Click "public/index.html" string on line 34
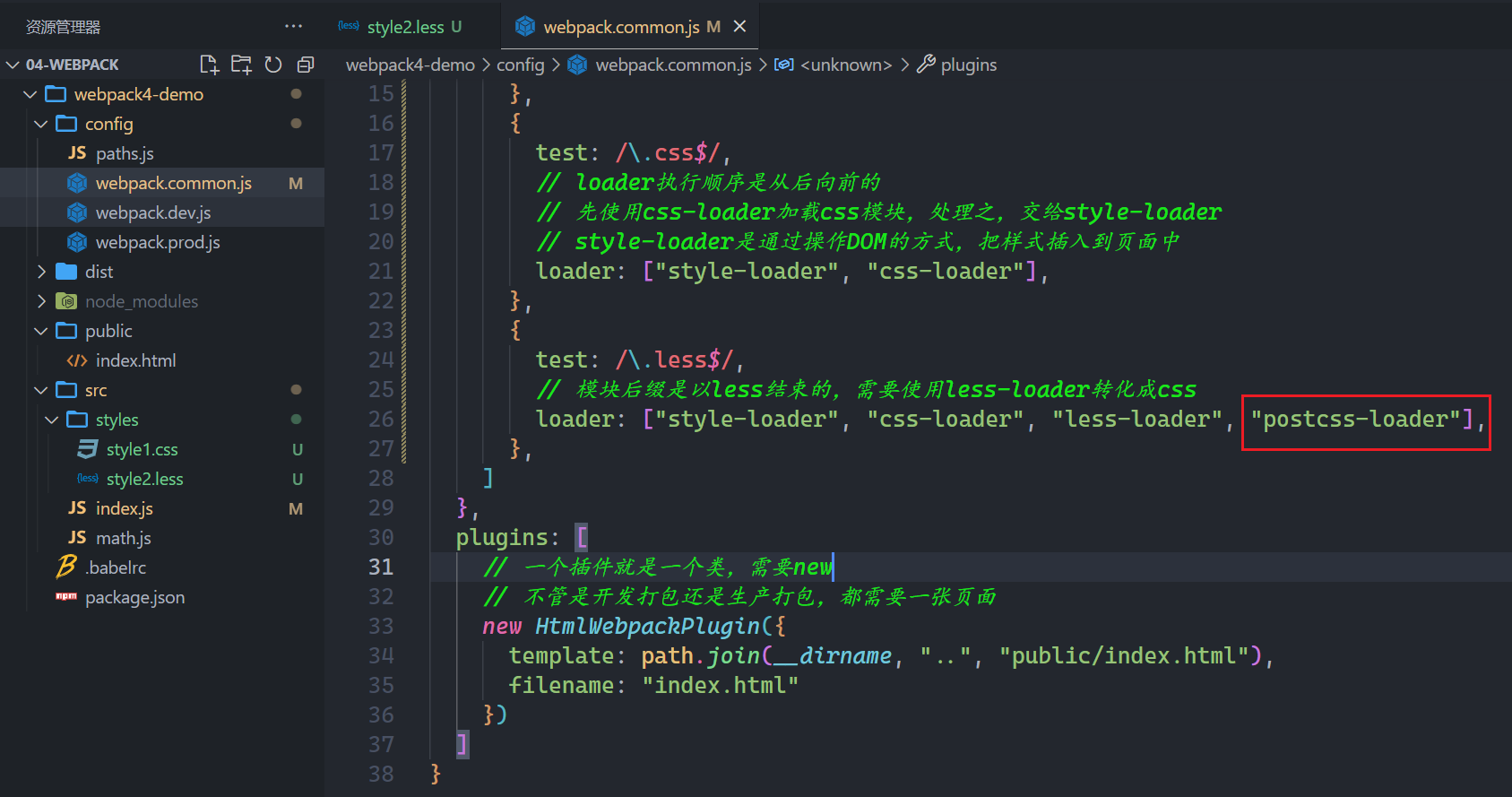This screenshot has height=797, width=1512. (1125, 656)
